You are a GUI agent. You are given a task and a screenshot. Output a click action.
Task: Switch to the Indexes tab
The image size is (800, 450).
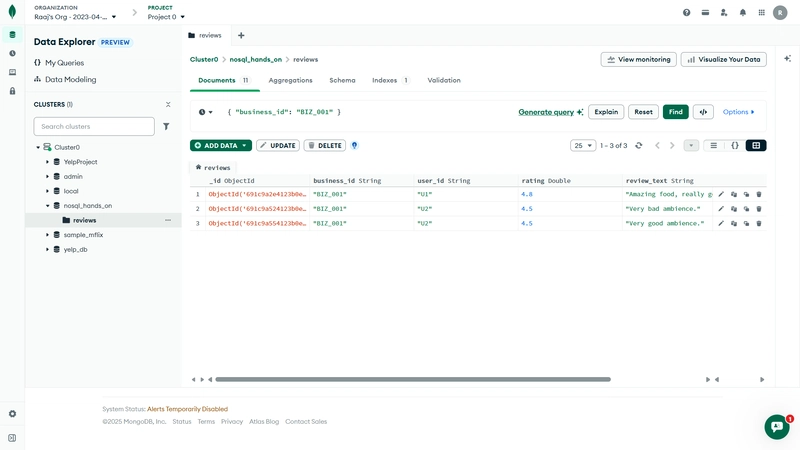click(x=390, y=80)
